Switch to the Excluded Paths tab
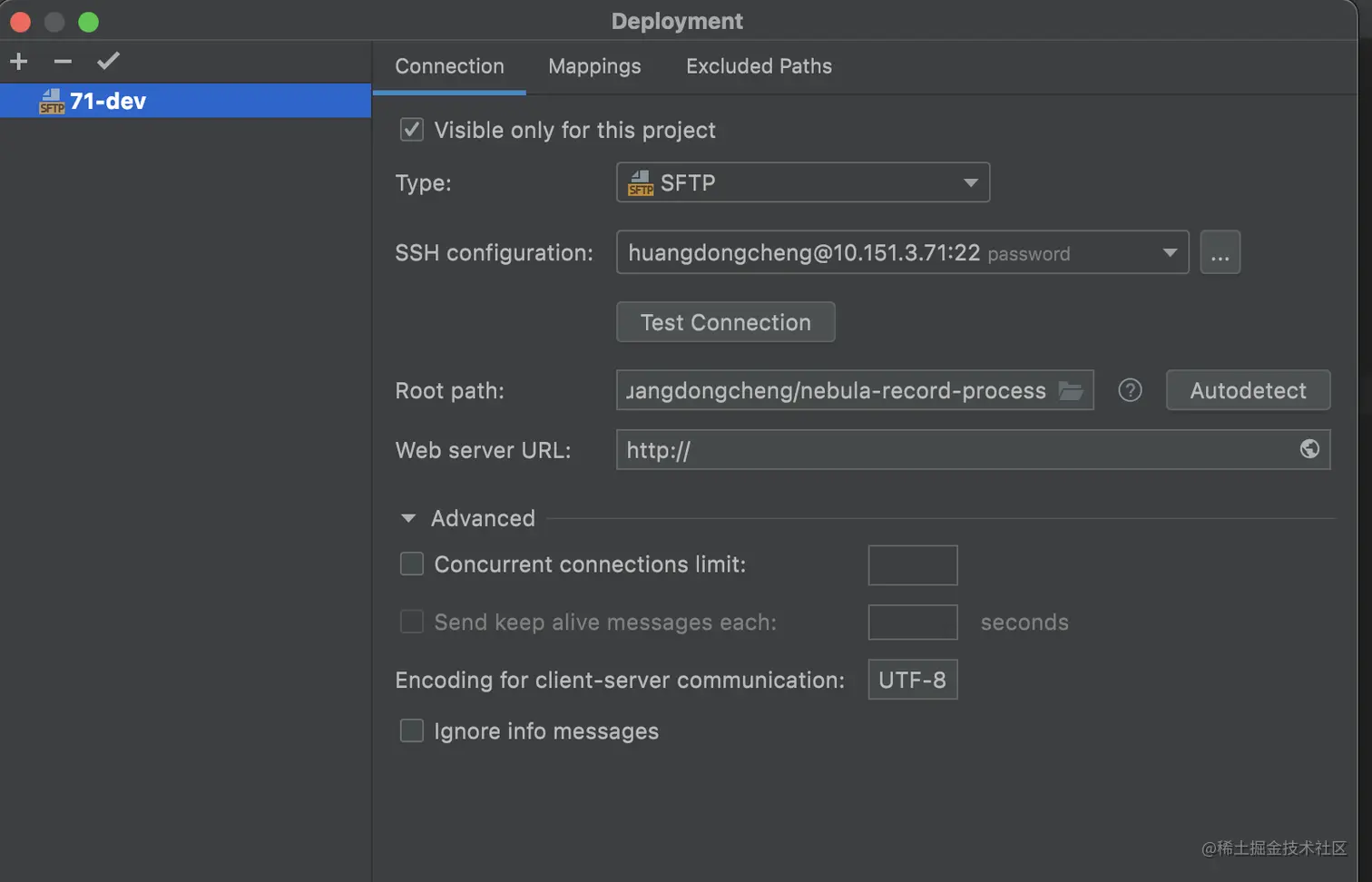Viewport: 1372px width, 882px height. point(759,66)
